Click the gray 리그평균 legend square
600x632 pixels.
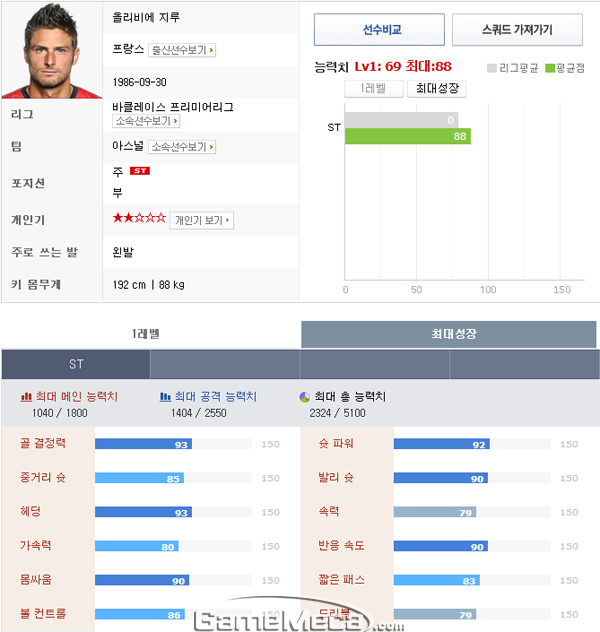pos(492,68)
